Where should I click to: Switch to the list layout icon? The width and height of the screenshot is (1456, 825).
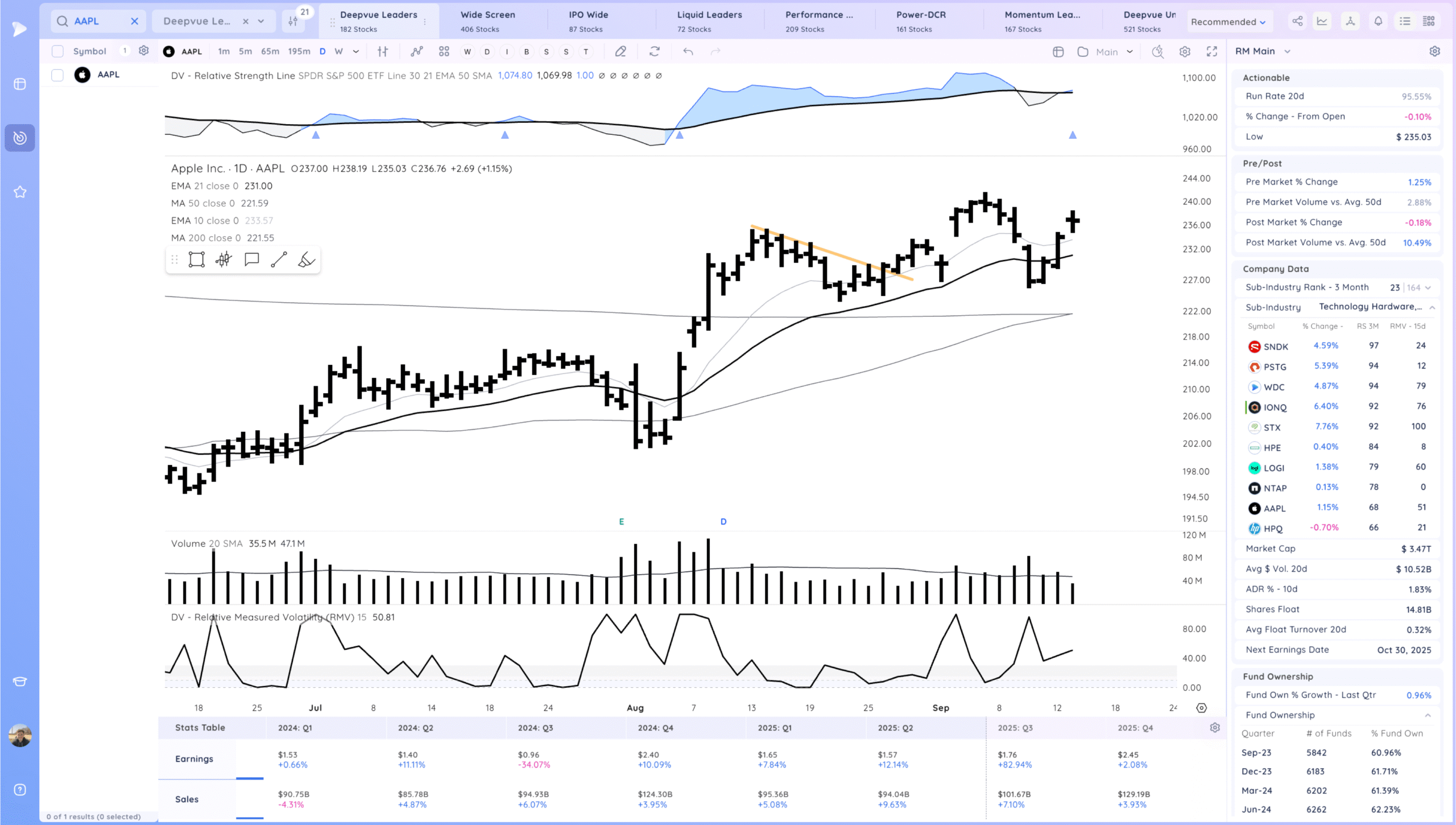[x=1405, y=21]
